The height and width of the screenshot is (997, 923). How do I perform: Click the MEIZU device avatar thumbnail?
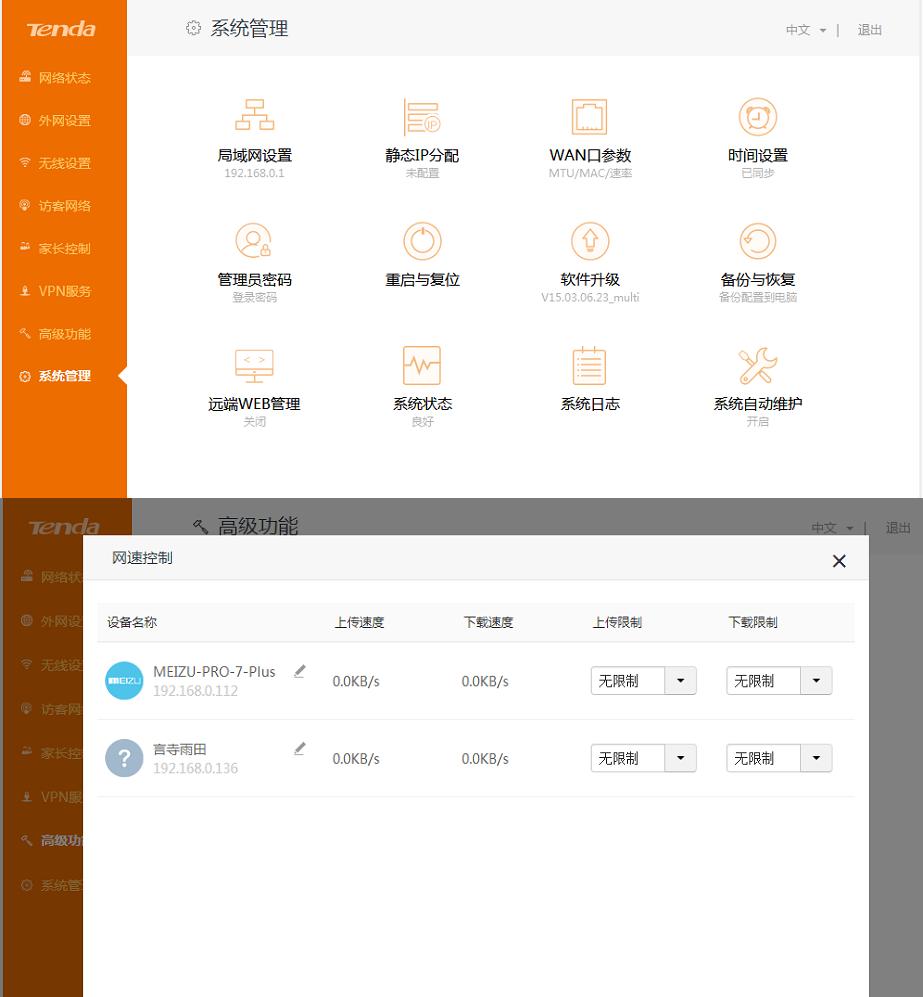(124, 680)
